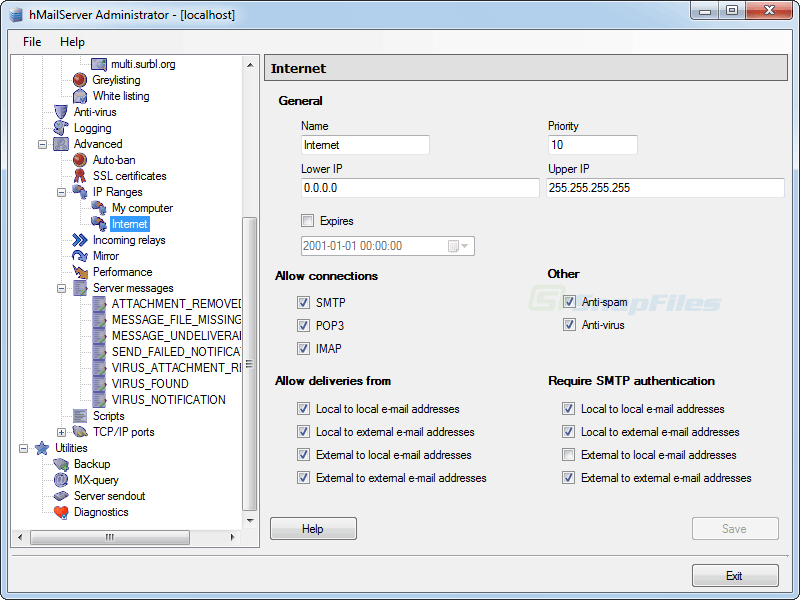Click the multi.surbl.org icon in tree
The width and height of the screenshot is (800, 600).
[99, 64]
